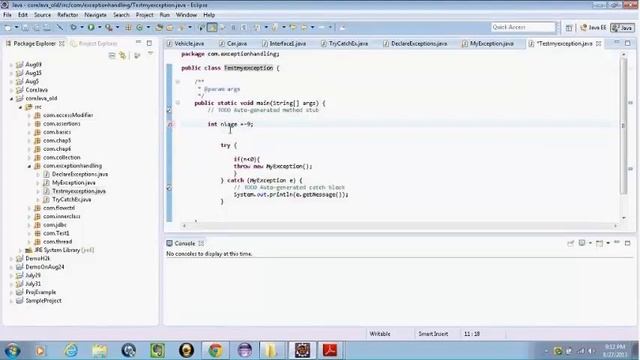Switch to the Java EE perspective
This screenshot has width=640, height=360.
pos(593,27)
